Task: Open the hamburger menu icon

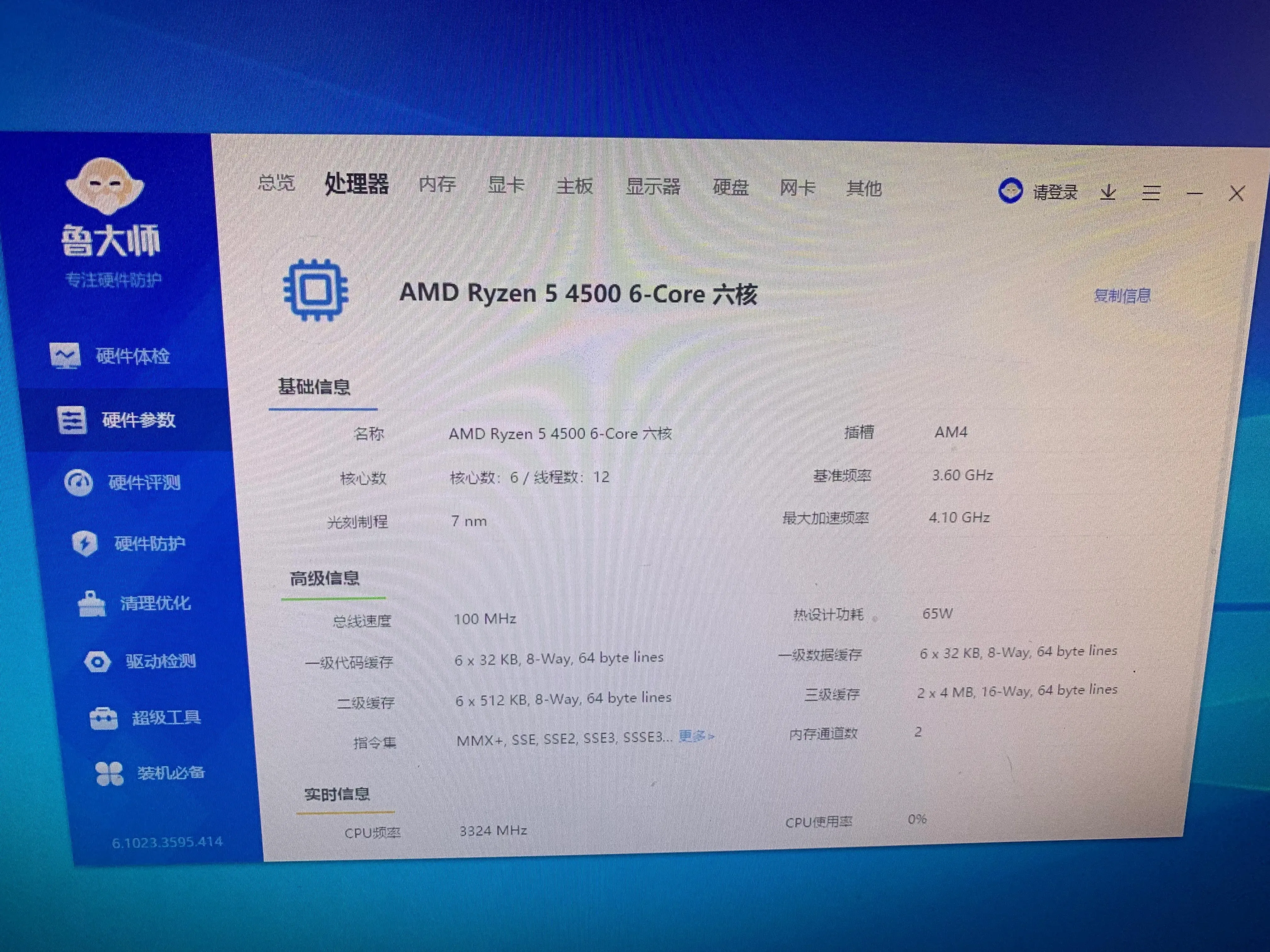Action: (x=1151, y=193)
